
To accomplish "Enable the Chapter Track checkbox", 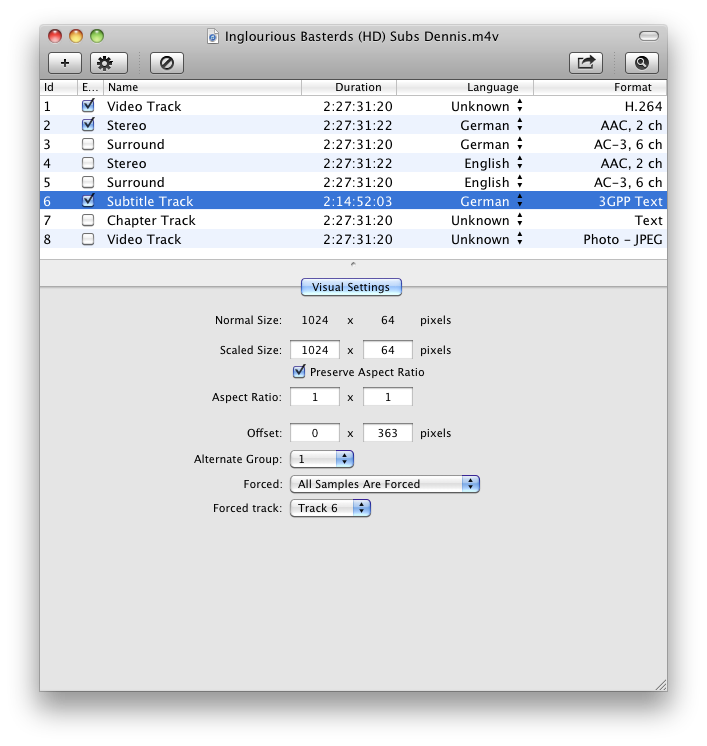I will 88,220.
